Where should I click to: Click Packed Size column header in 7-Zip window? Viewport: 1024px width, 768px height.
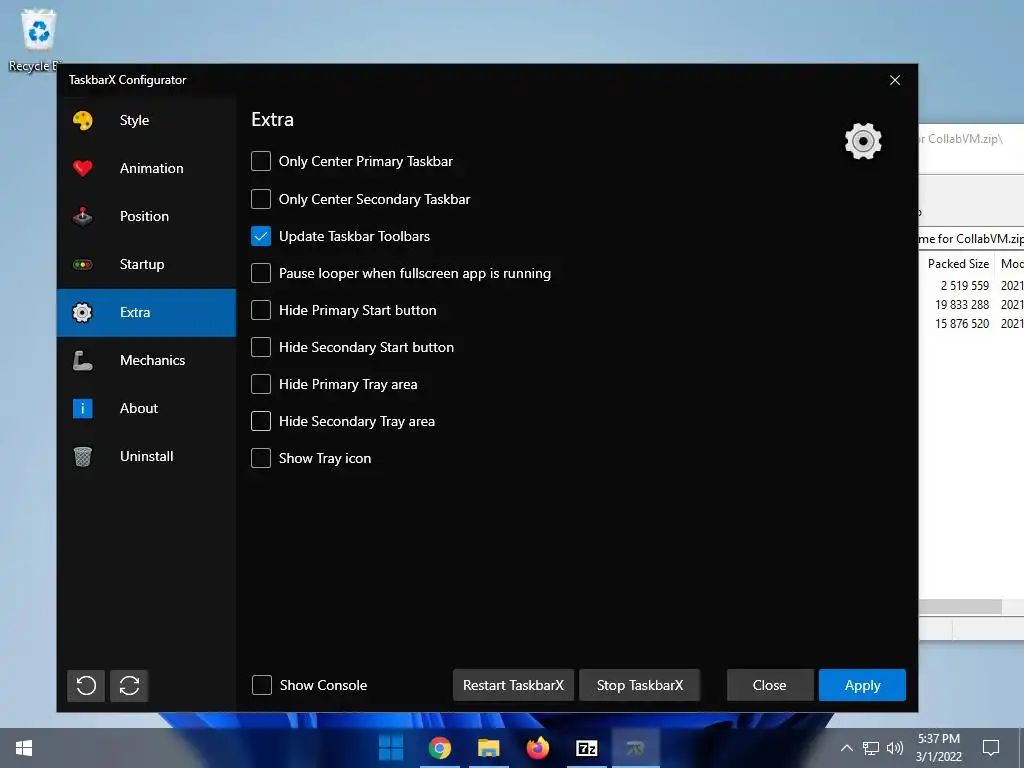click(958, 264)
